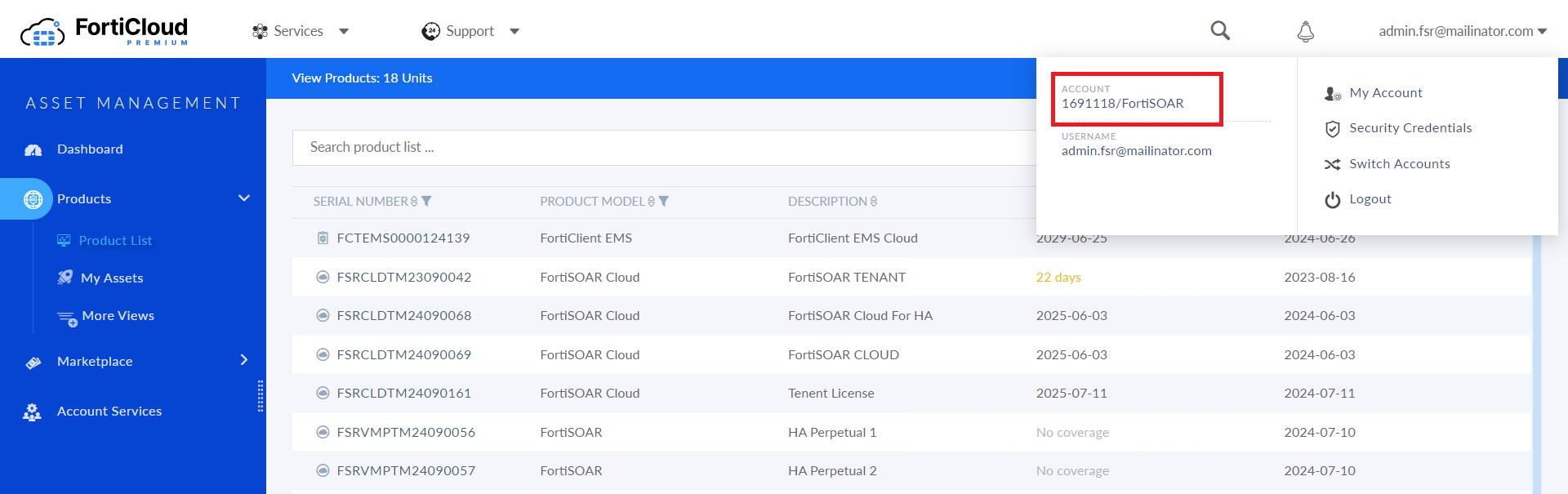Click FortiSOAR Cloud For HA description
The width and height of the screenshot is (1568, 494).
click(x=860, y=316)
